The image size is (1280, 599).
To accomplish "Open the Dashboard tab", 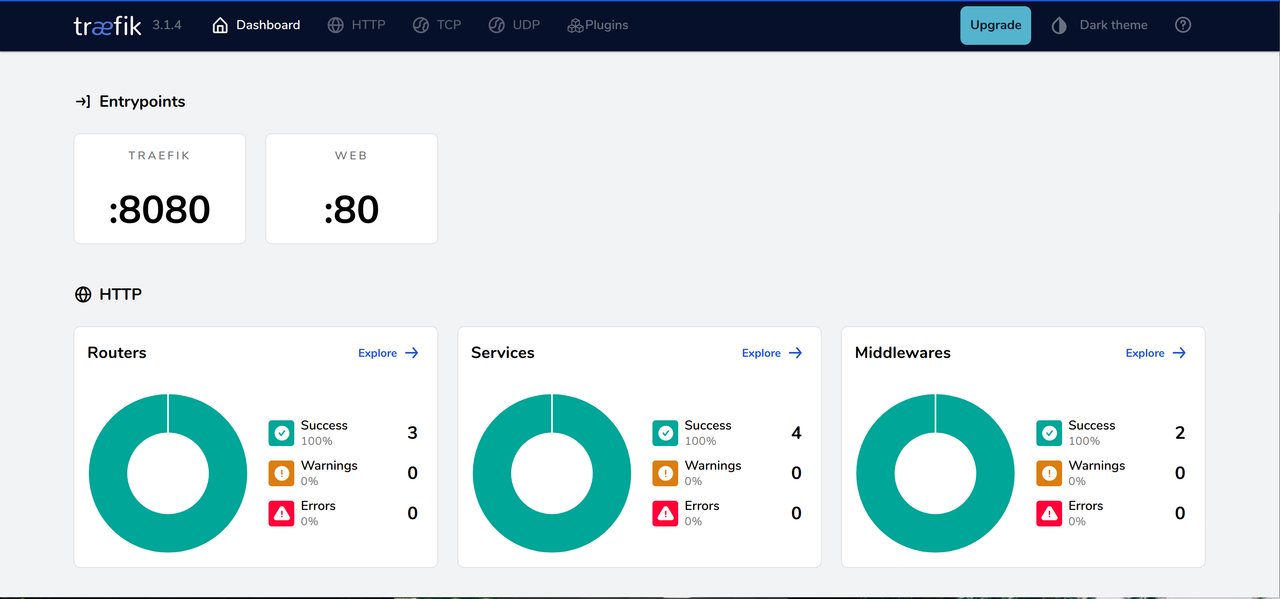I will [256, 25].
